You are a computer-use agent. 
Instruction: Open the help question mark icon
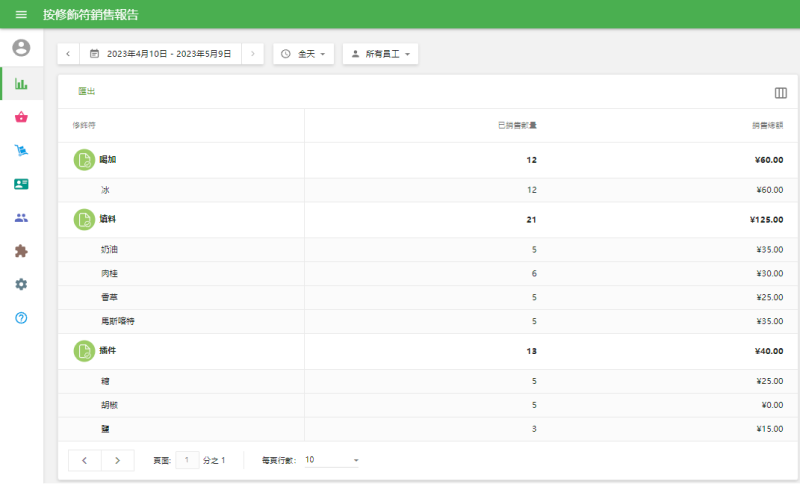point(21,318)
